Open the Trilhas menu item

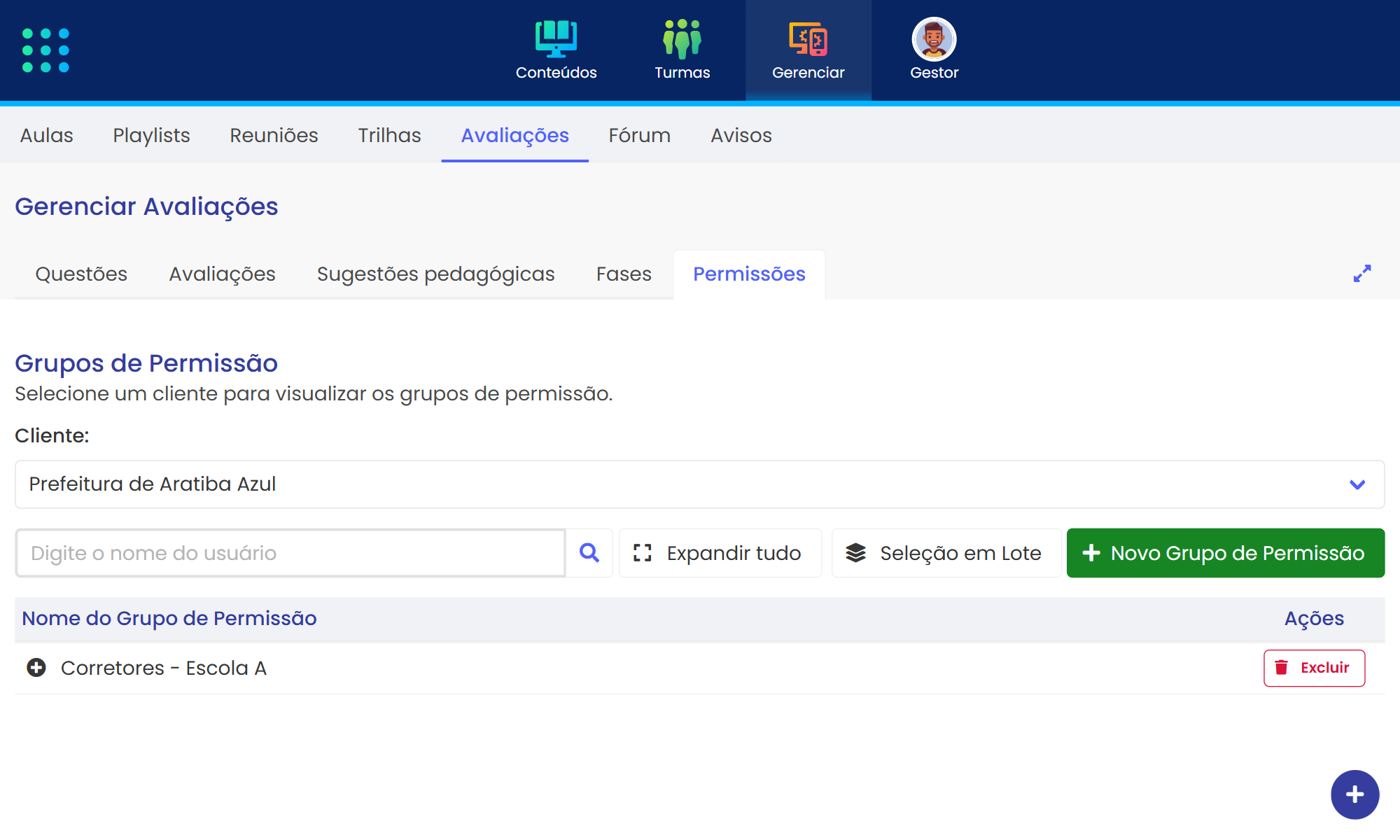389,135
